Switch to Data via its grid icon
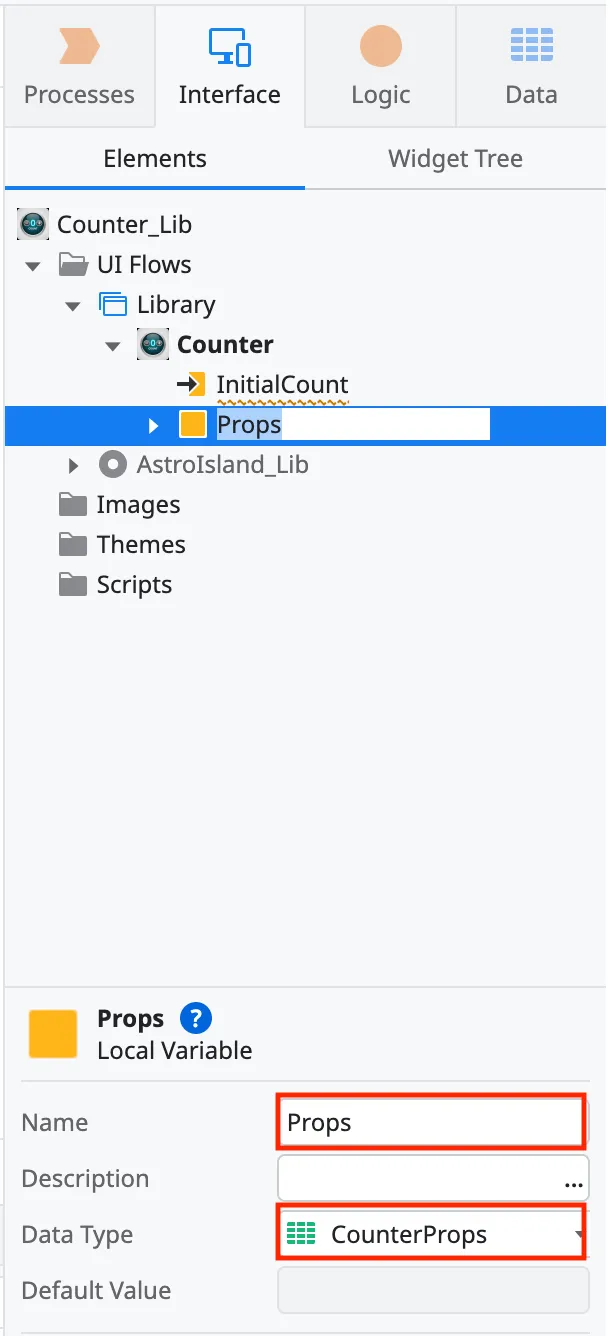The height and width of the screenshot is (1336, 610). coord(531,44)
